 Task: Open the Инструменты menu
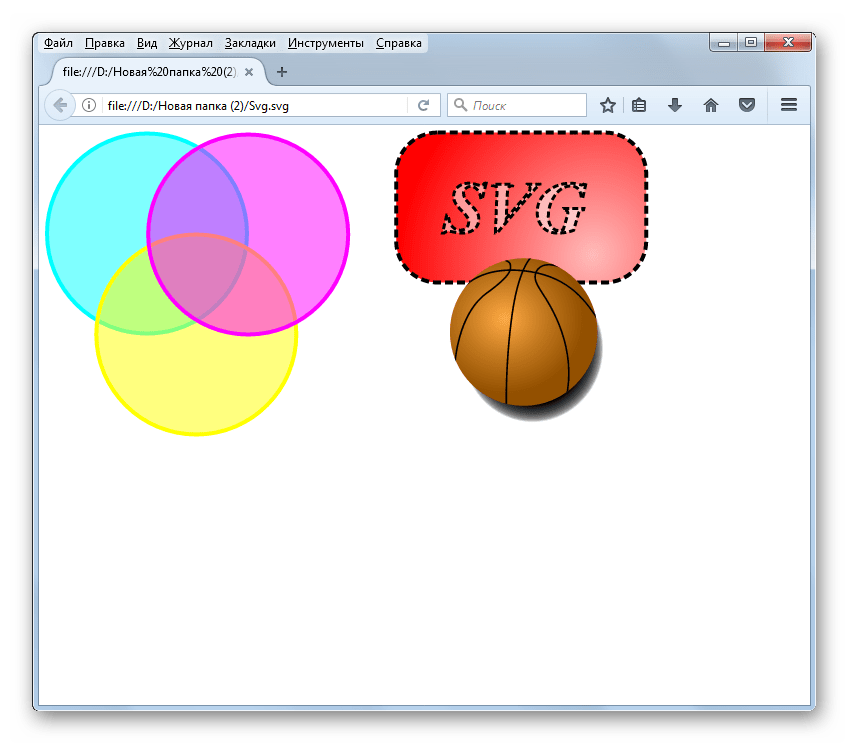[325, 43]
